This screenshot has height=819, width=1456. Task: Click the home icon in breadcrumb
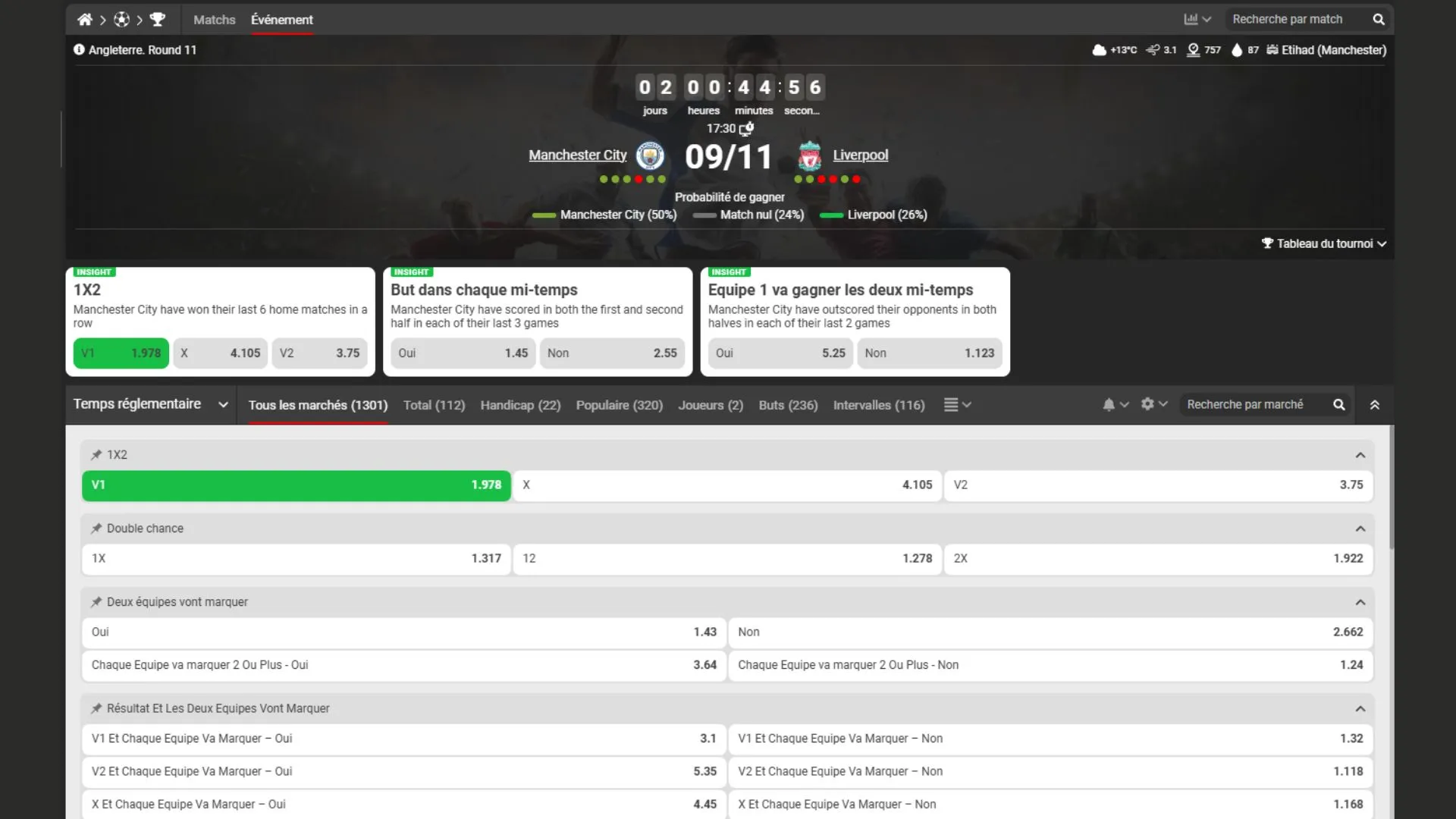[84, 20]
